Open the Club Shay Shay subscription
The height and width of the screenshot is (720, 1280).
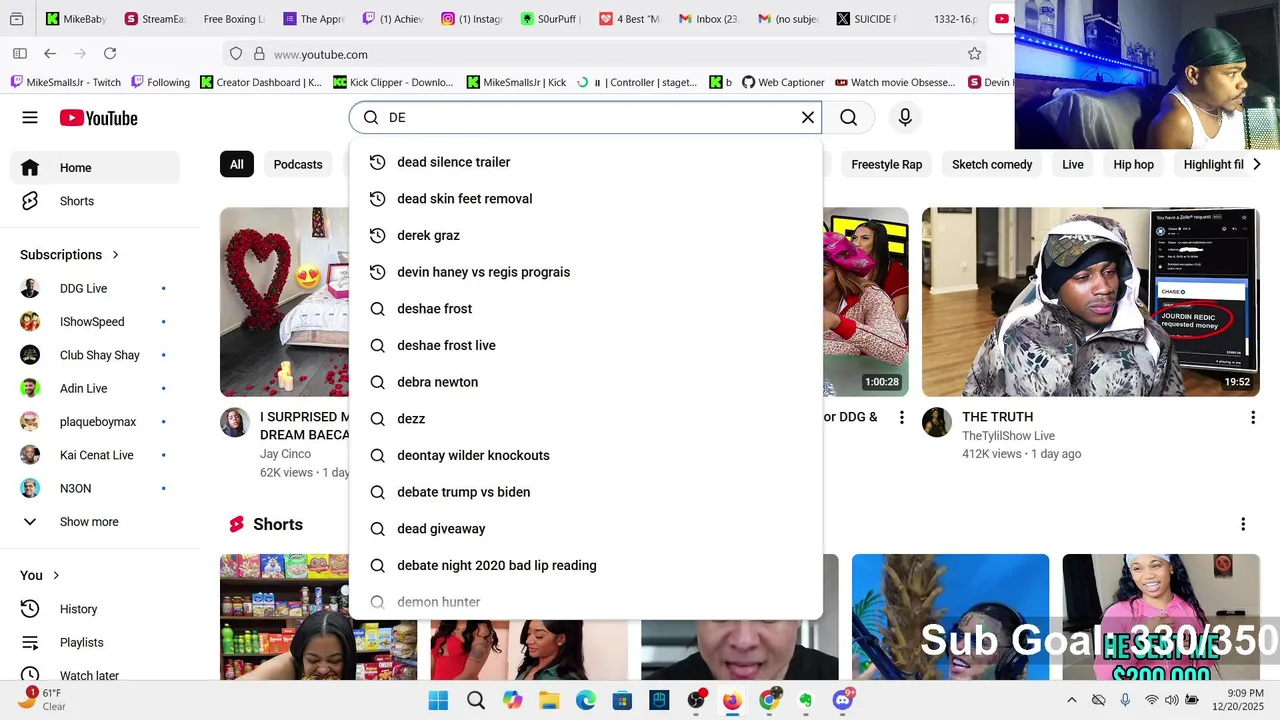(x=95, y=355)
